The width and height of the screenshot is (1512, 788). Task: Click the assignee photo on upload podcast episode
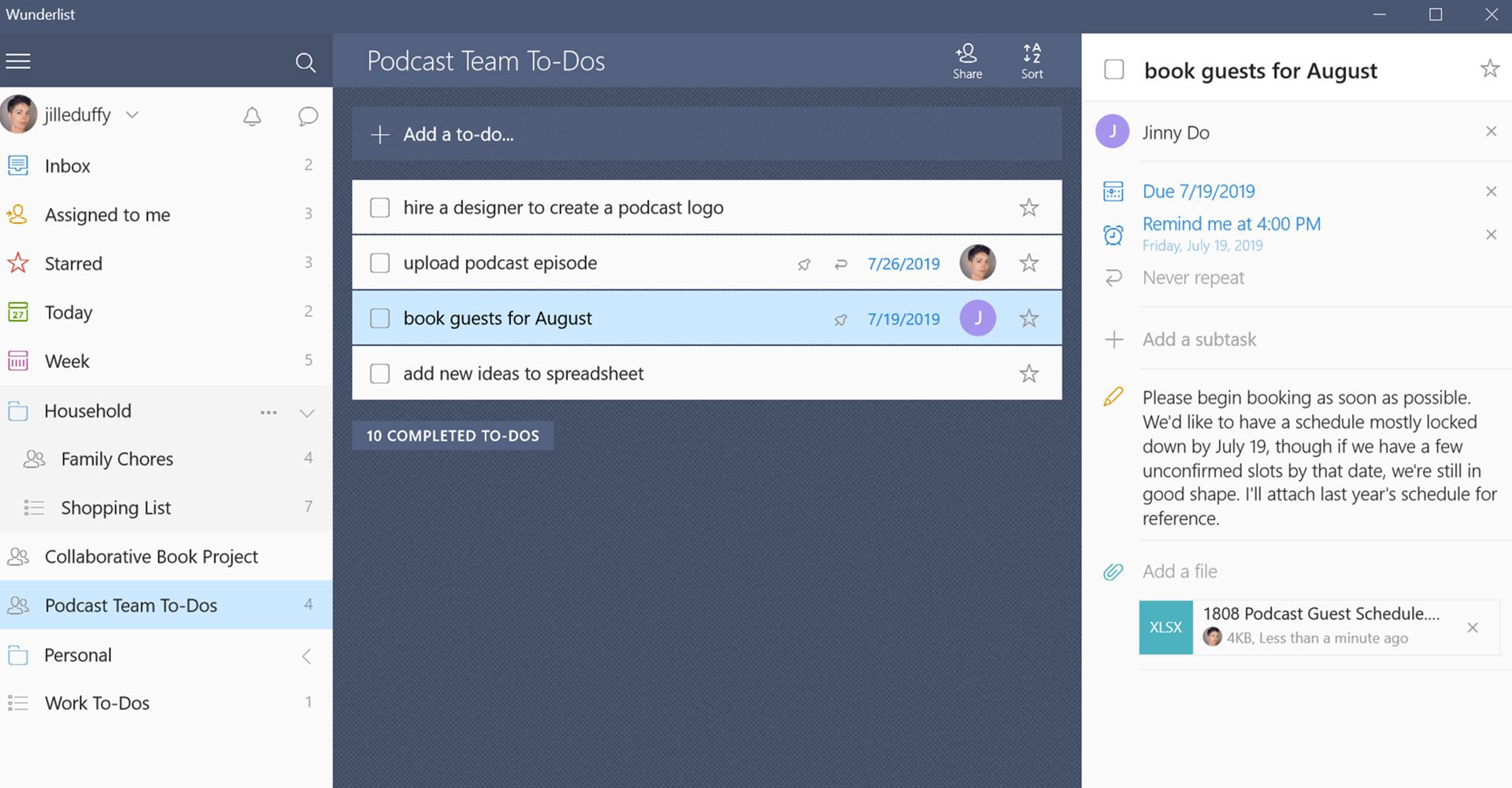[977, 262]
